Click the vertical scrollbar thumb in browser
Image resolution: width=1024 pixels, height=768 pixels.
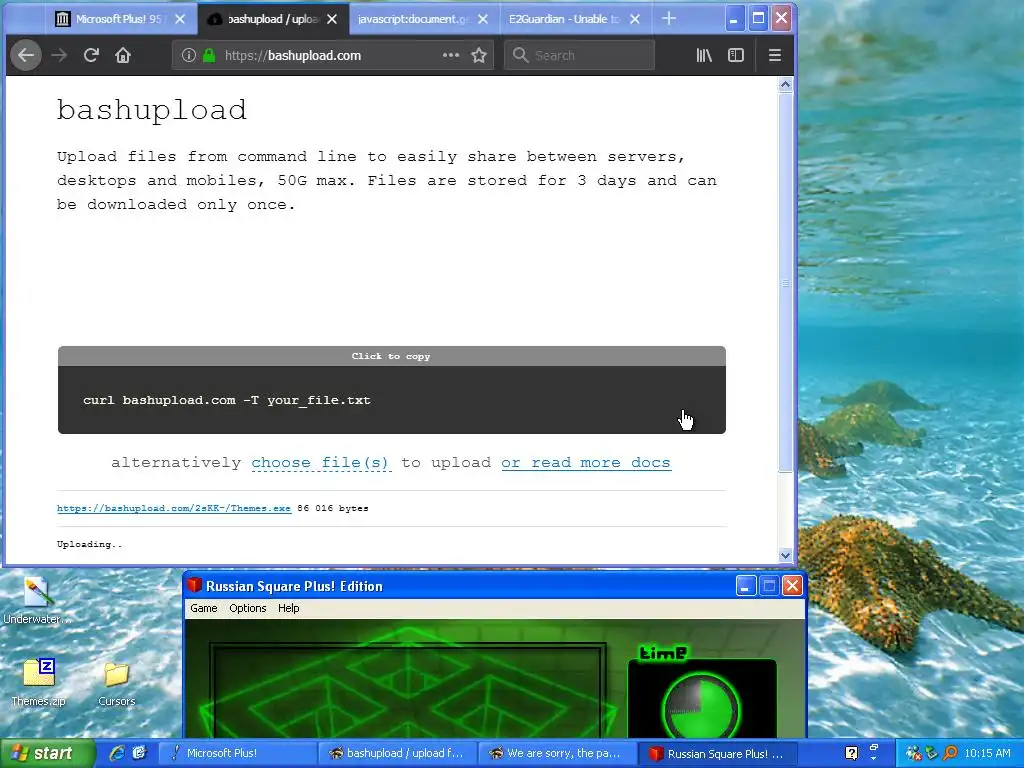[786, 282]
